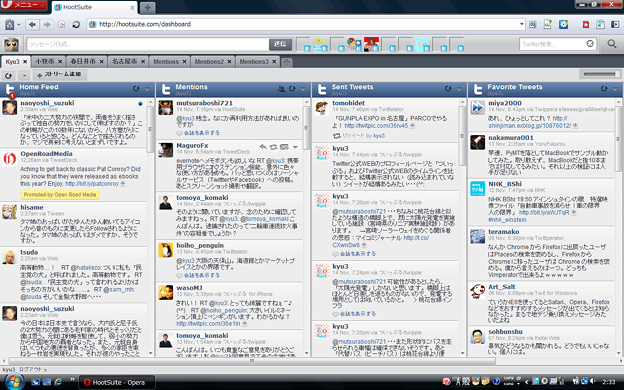624x390 pixels.
Task: Toggle the Chrome-logo social profile avatar
Action: [x=353, y=44]
